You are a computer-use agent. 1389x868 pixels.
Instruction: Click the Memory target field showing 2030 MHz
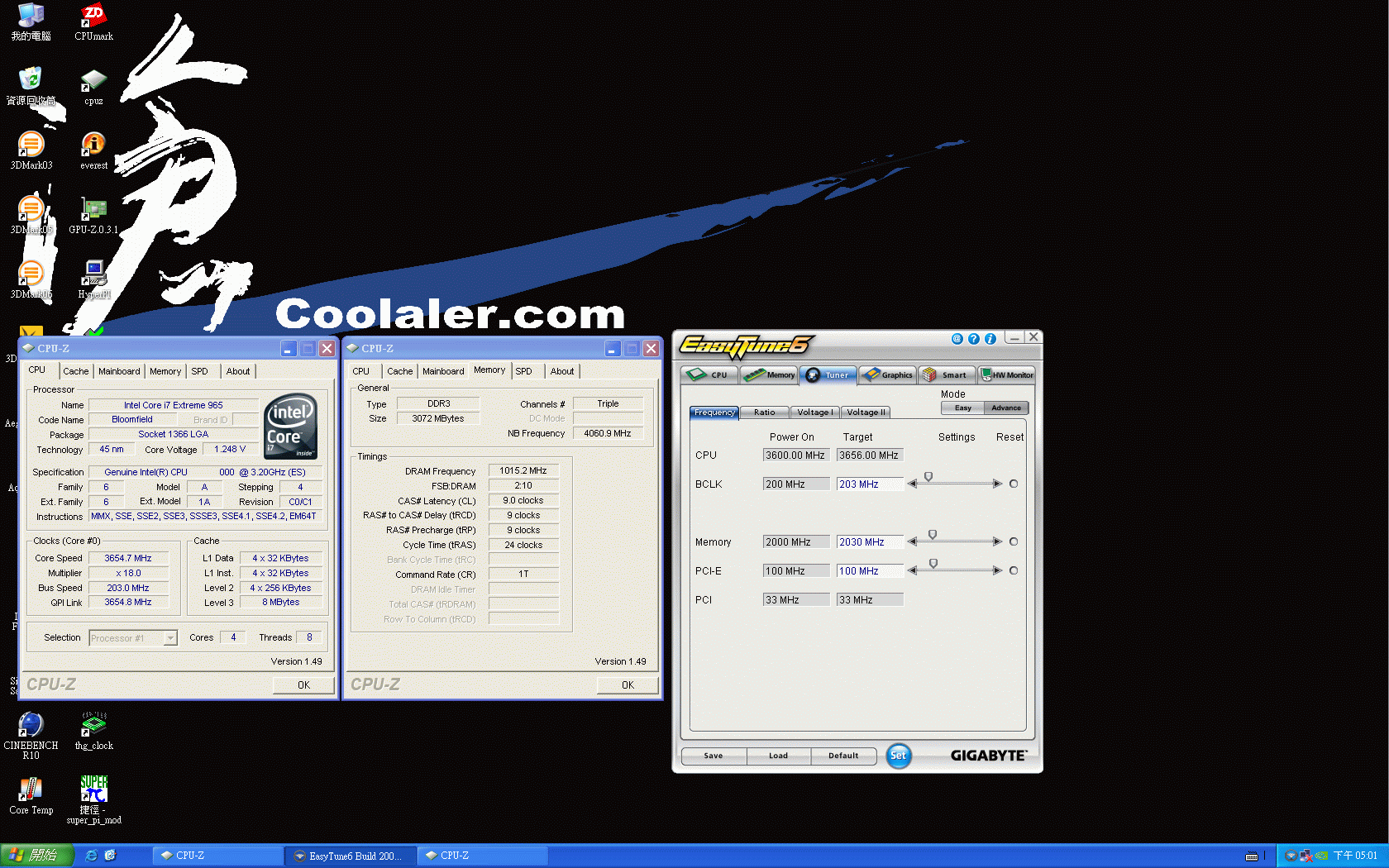tap(870, 542)
